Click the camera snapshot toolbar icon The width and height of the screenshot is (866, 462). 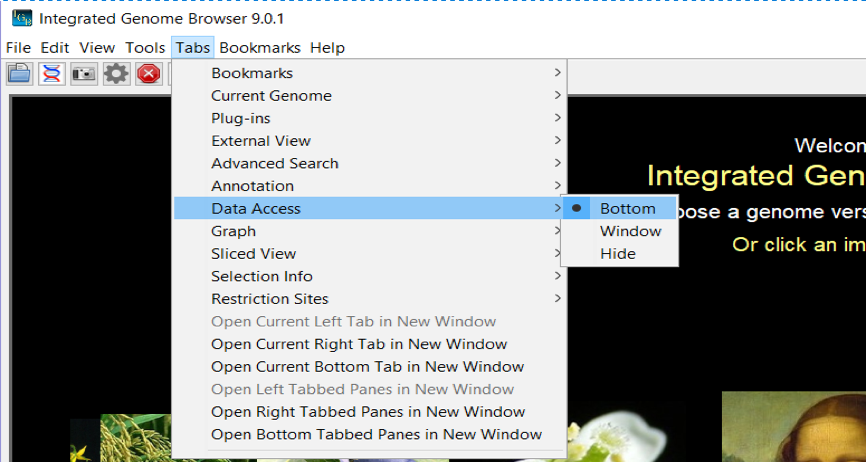pos(84,73)
